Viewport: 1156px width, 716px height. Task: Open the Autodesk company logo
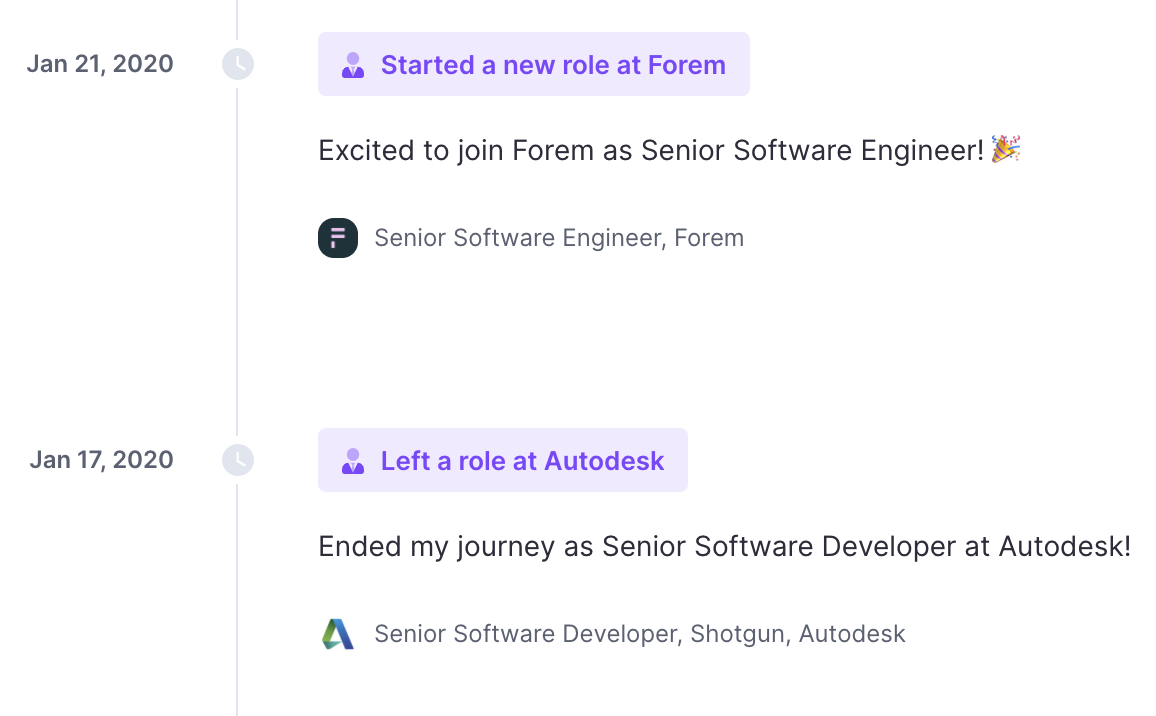pyautogui.click(x=337, y=633)
